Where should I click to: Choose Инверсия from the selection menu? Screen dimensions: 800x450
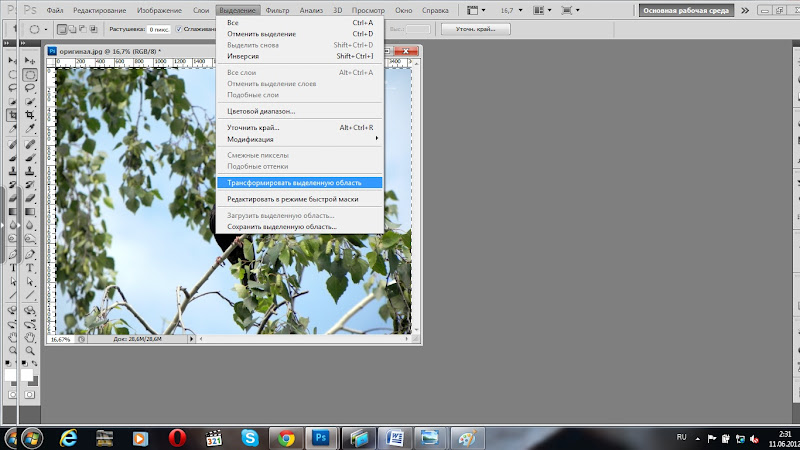coord(300,56)
